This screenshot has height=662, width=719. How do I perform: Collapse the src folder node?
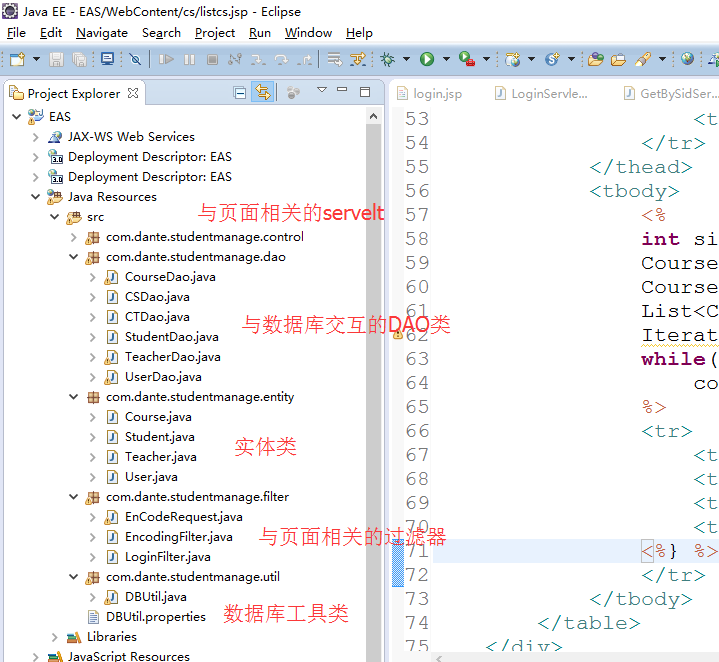[54, 216]
